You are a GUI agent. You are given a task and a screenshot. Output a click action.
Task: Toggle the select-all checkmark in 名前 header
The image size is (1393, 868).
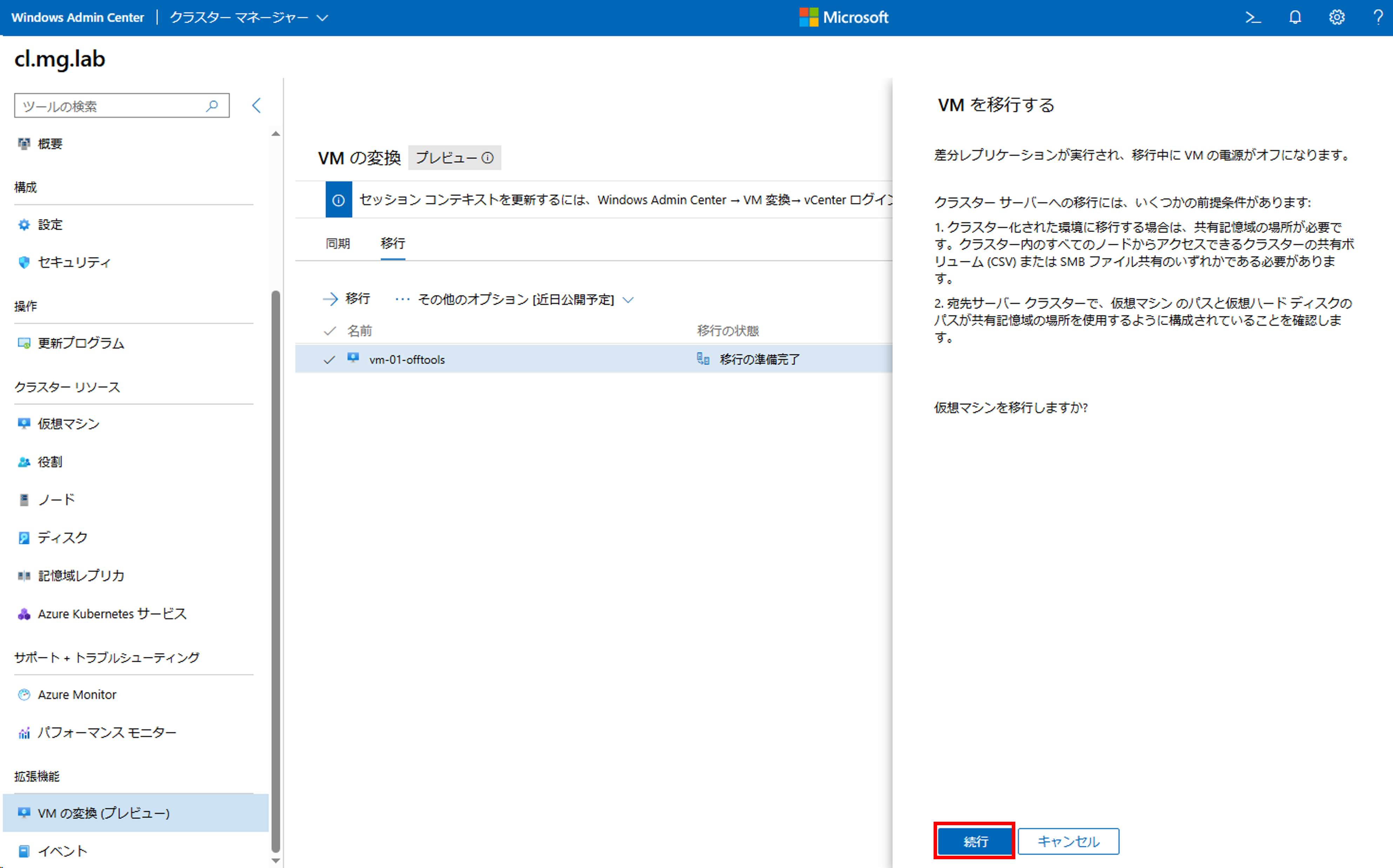[329, 331]
